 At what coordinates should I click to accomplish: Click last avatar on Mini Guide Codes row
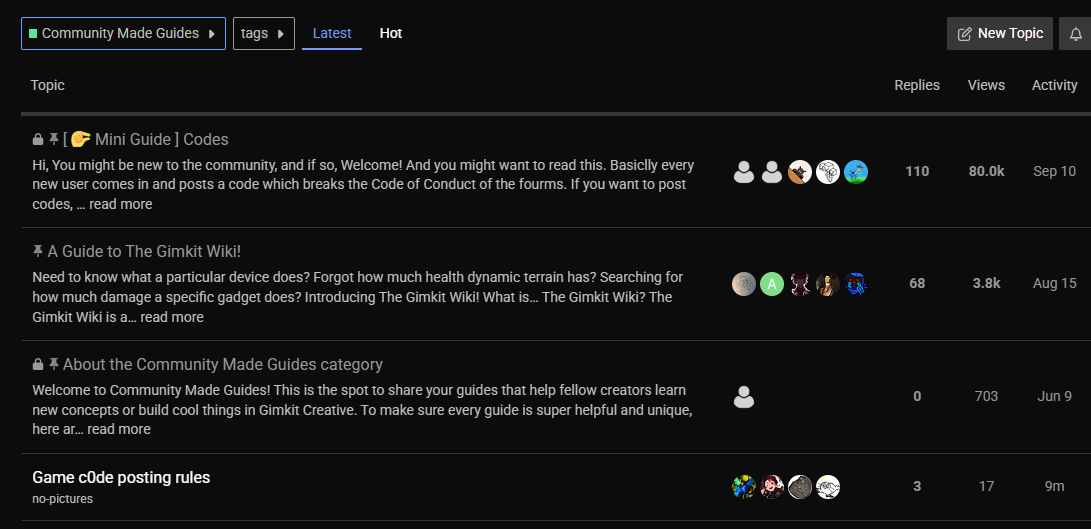[855, 172]
